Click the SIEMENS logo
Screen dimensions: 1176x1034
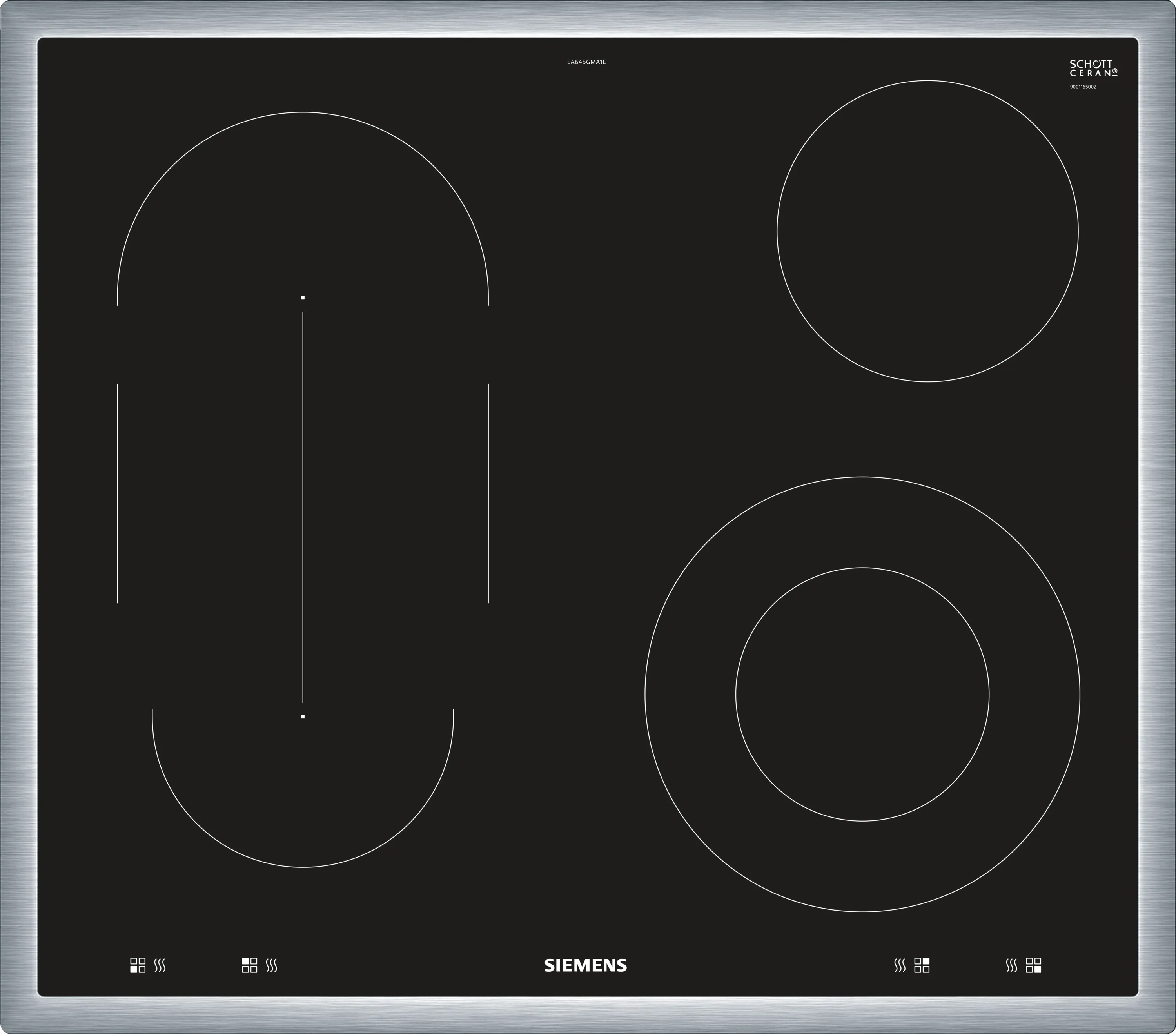coord(586,965)
